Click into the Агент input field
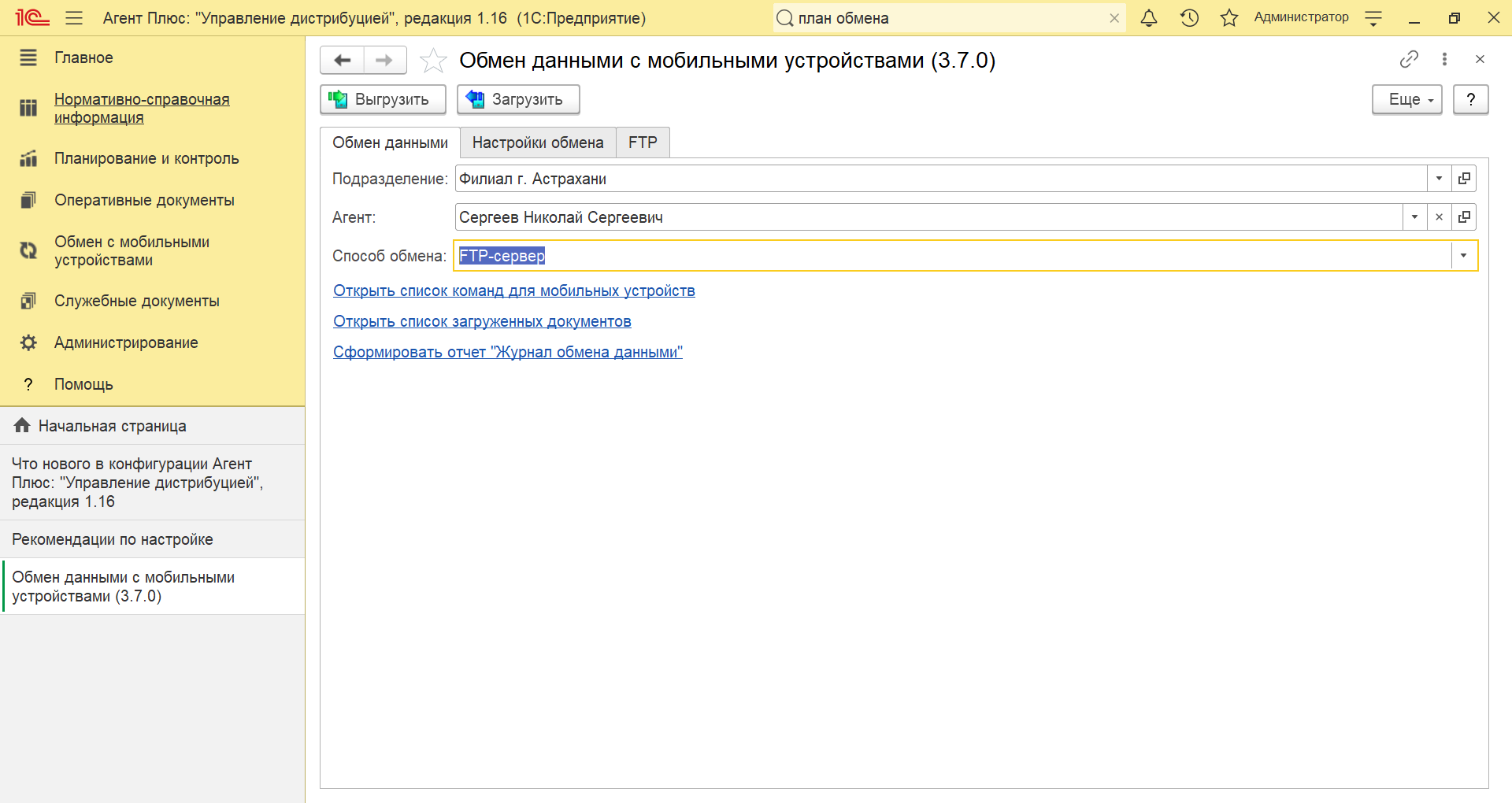The width and height of the screenshot is (1512, 803). [929, 217]
